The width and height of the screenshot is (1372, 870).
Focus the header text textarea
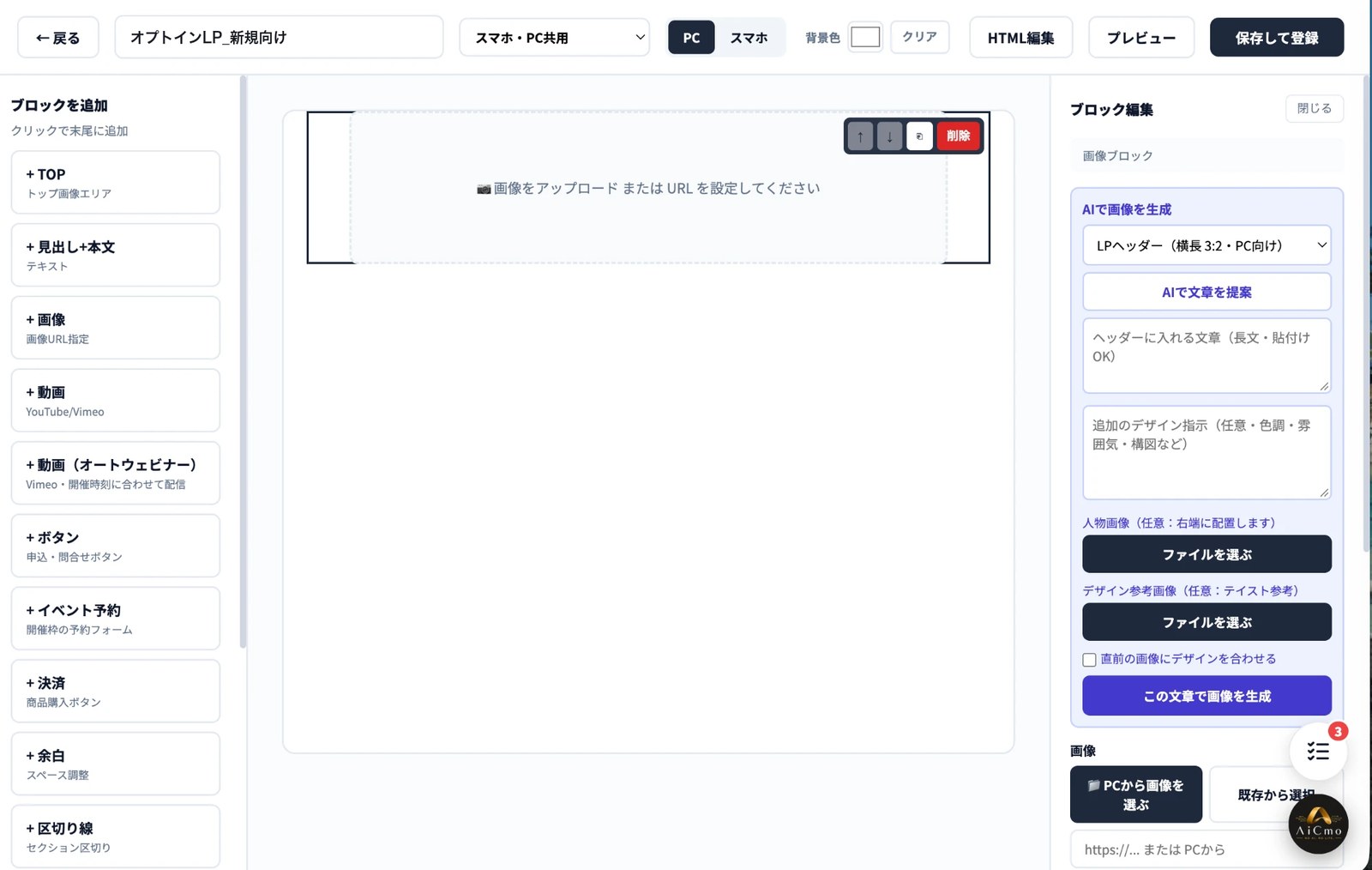point(1207,356)
